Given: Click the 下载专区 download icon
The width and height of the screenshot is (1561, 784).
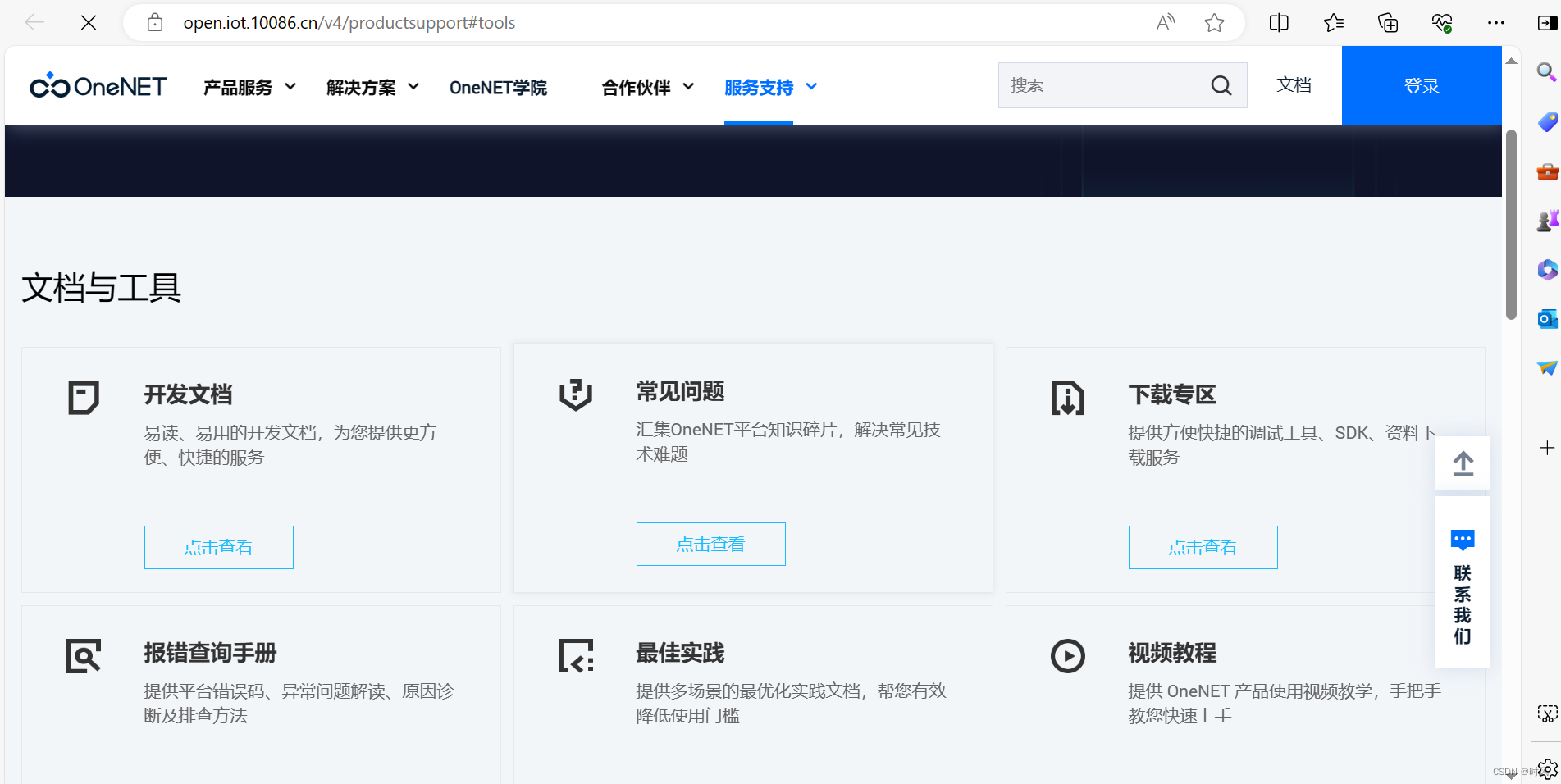Looking at the screenshot, I should point(1067,398).
